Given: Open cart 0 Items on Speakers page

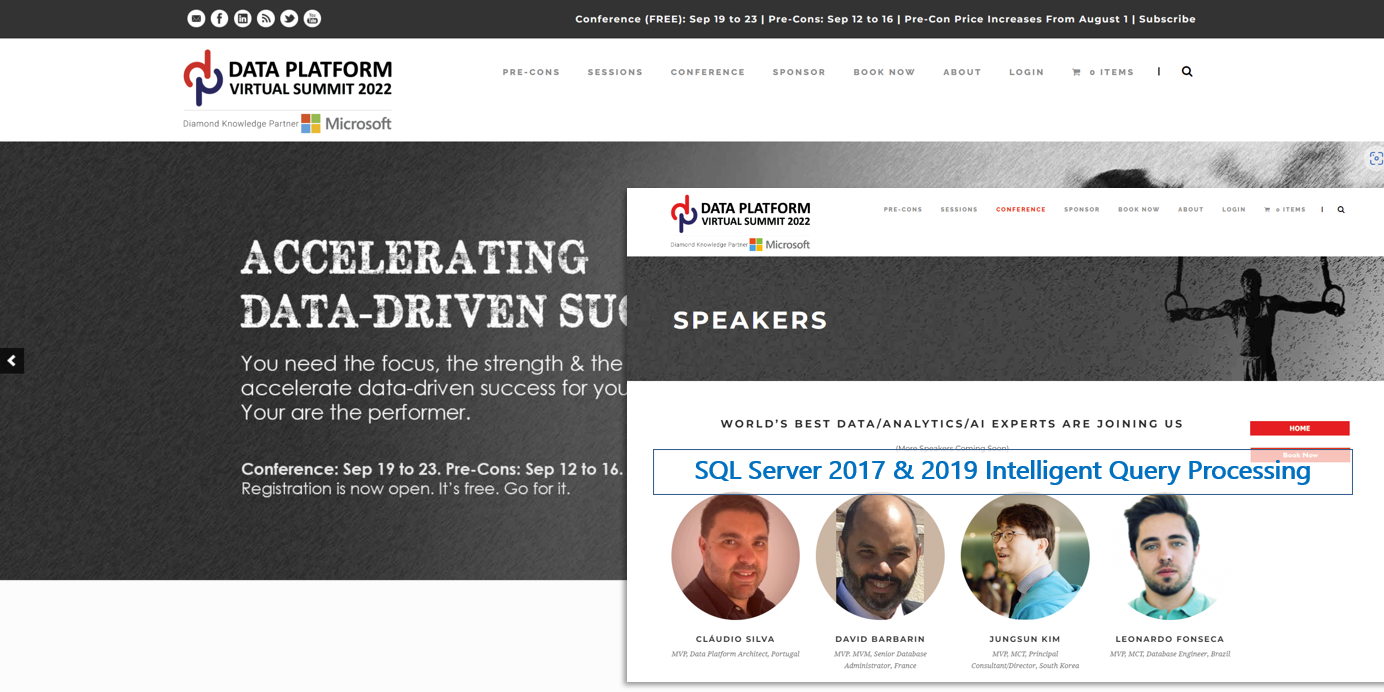Looking at the screenshot, I should pos(1285,209).
